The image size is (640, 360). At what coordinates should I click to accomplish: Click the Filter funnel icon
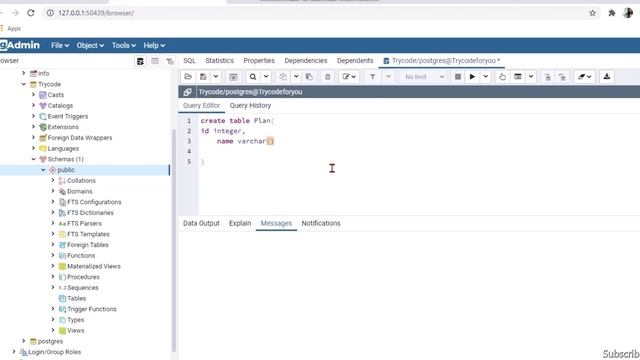click(x=373, y=77)
